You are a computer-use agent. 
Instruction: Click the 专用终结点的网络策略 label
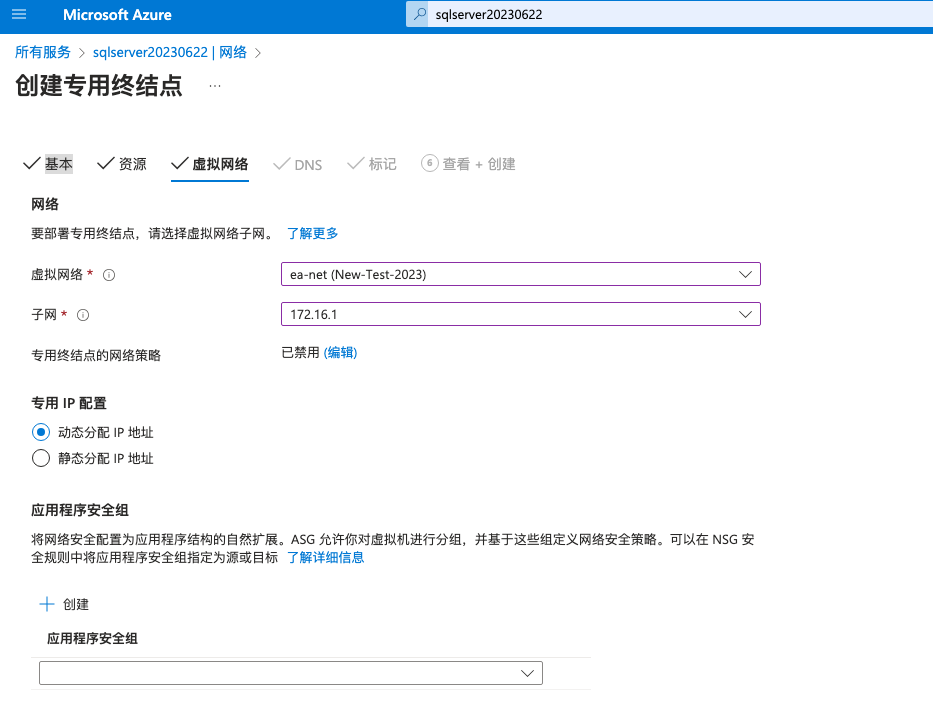click(96, 355)
